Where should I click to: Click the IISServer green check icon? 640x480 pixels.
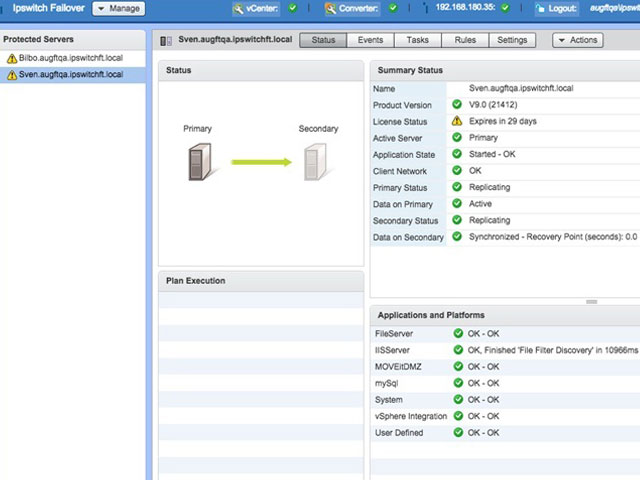coord(458,350)
